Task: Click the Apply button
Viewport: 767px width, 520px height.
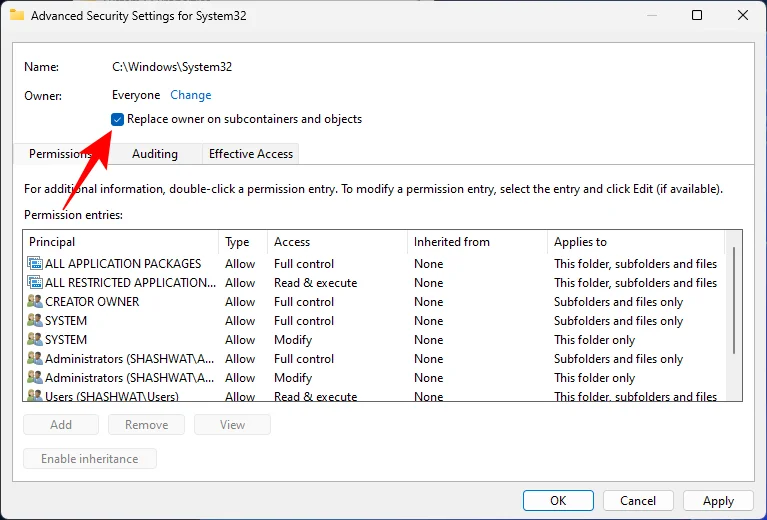Action: pos(718,500)
